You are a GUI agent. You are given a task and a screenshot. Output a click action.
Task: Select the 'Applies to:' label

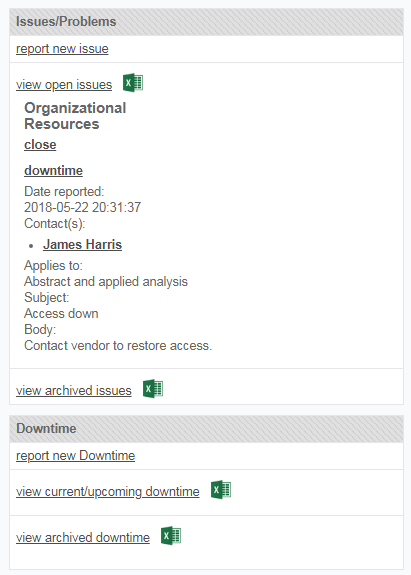(x=54, y=265)
